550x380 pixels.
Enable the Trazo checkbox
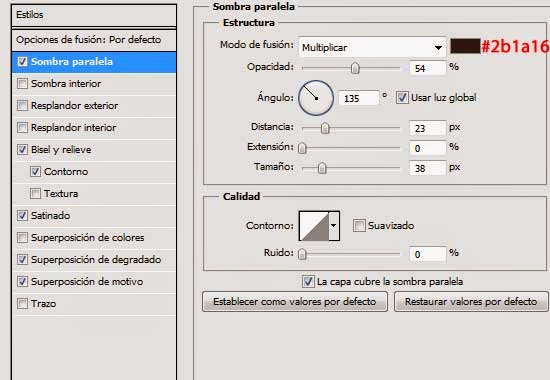tap(22, 304)
